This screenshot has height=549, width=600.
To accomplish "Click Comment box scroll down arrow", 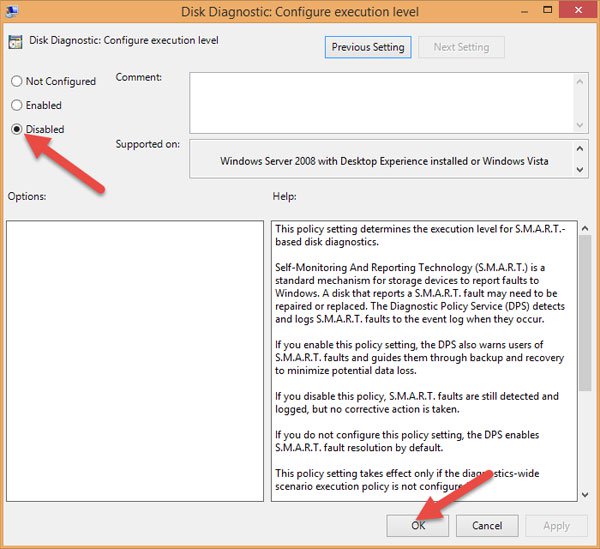I will [580, 125].
